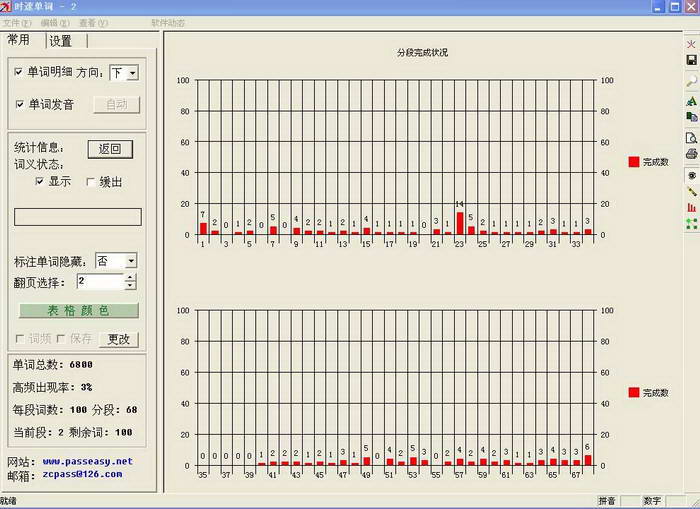Click the 单词总数: 6800 text

53,365
